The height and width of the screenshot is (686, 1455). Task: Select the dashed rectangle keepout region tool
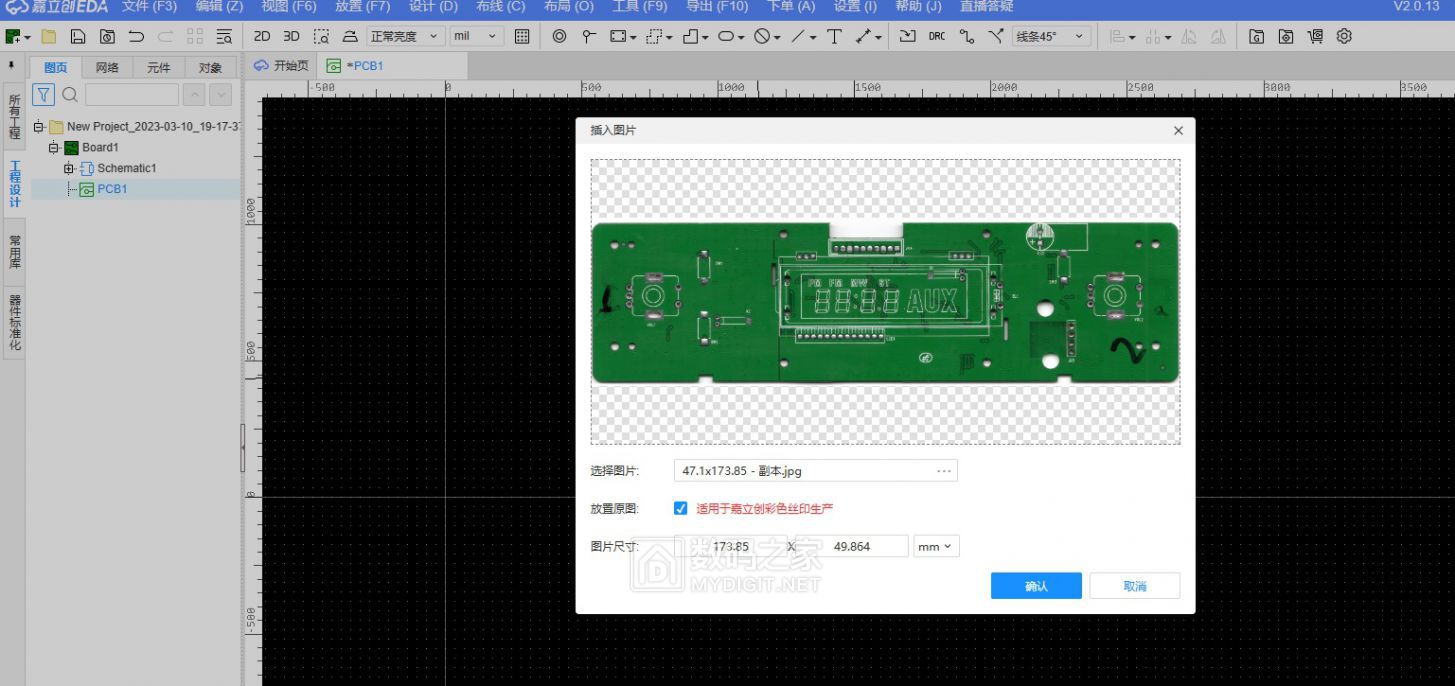[x=653, y=36]
